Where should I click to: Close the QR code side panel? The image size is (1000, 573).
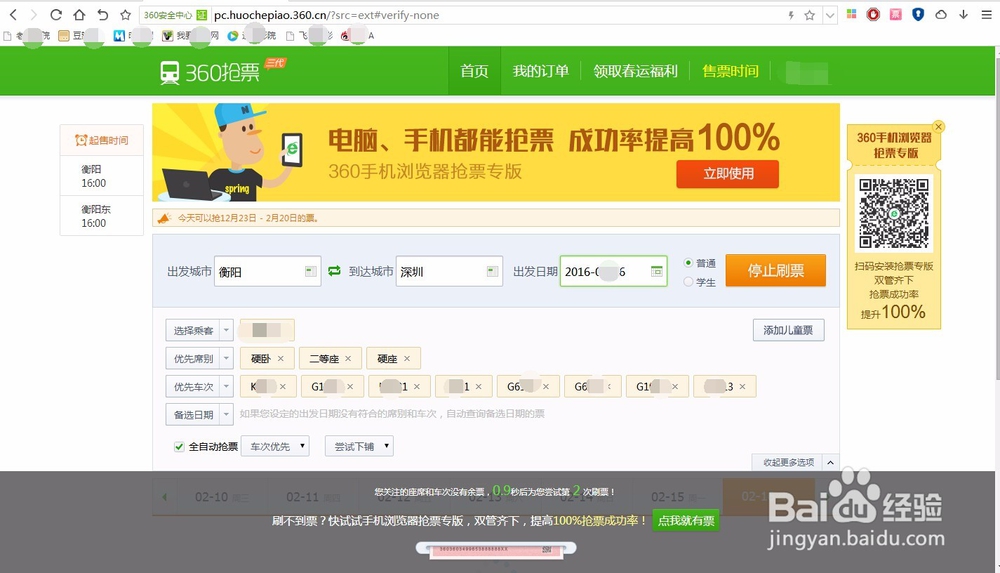938,126
